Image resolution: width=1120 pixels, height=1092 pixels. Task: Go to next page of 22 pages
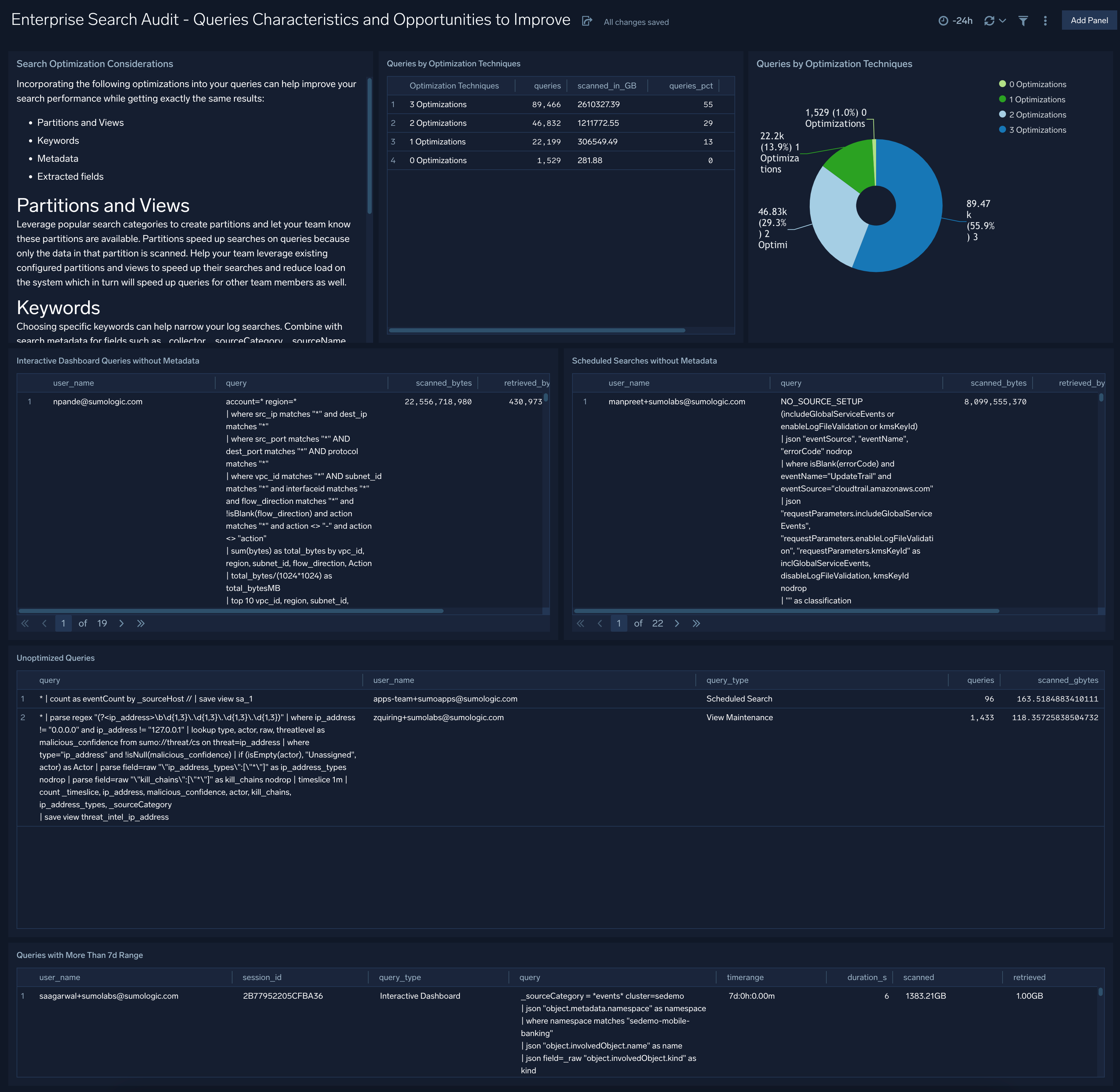click(677, 623)
